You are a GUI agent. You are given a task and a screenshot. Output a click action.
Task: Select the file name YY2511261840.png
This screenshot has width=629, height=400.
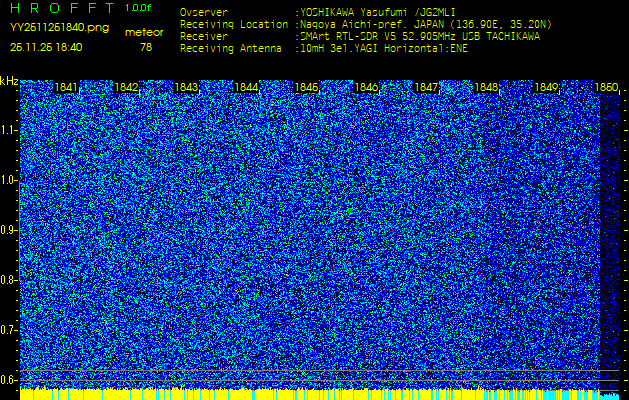(59, 28)
